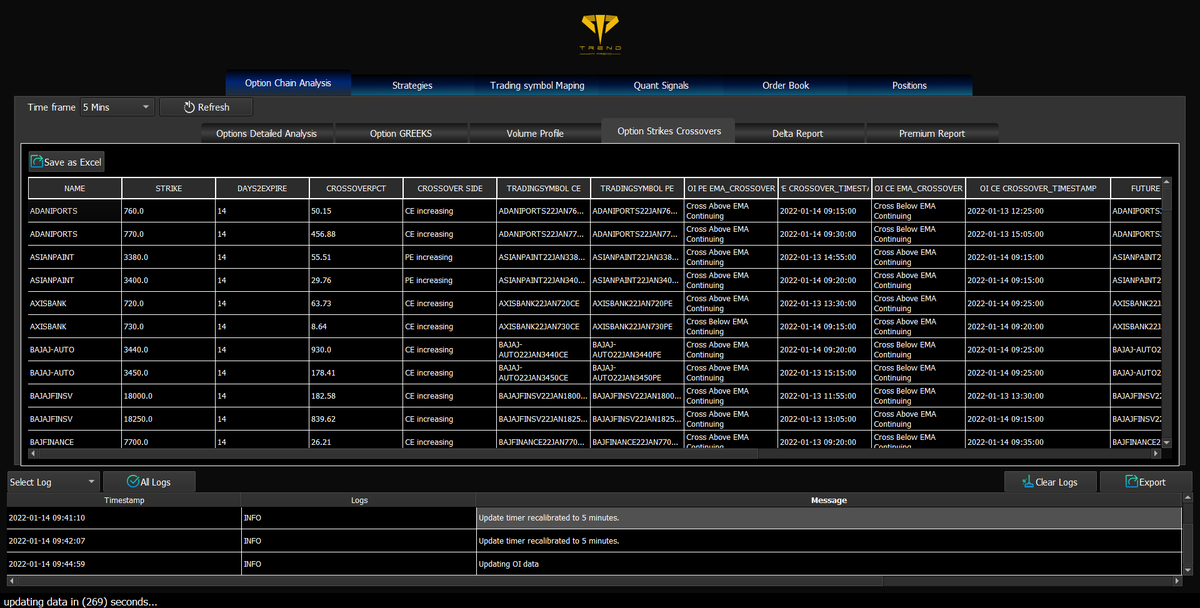
Task: Click crossover percent value 456.88
Action: [x=356, y=234]
